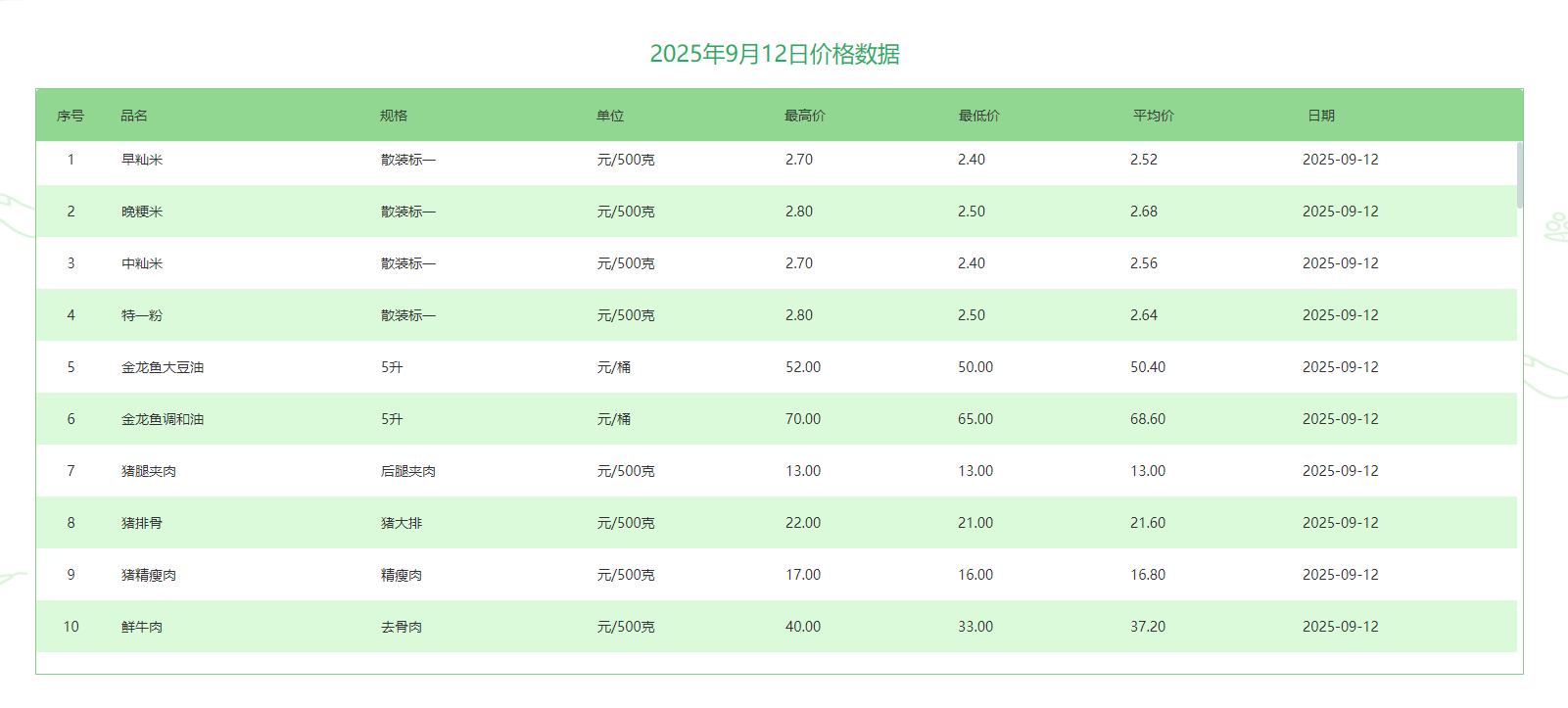This screenshot has width=1568, height=708.
Task: Click 散装标一 spec in 早籼米 row
Action: click(408, 160)
